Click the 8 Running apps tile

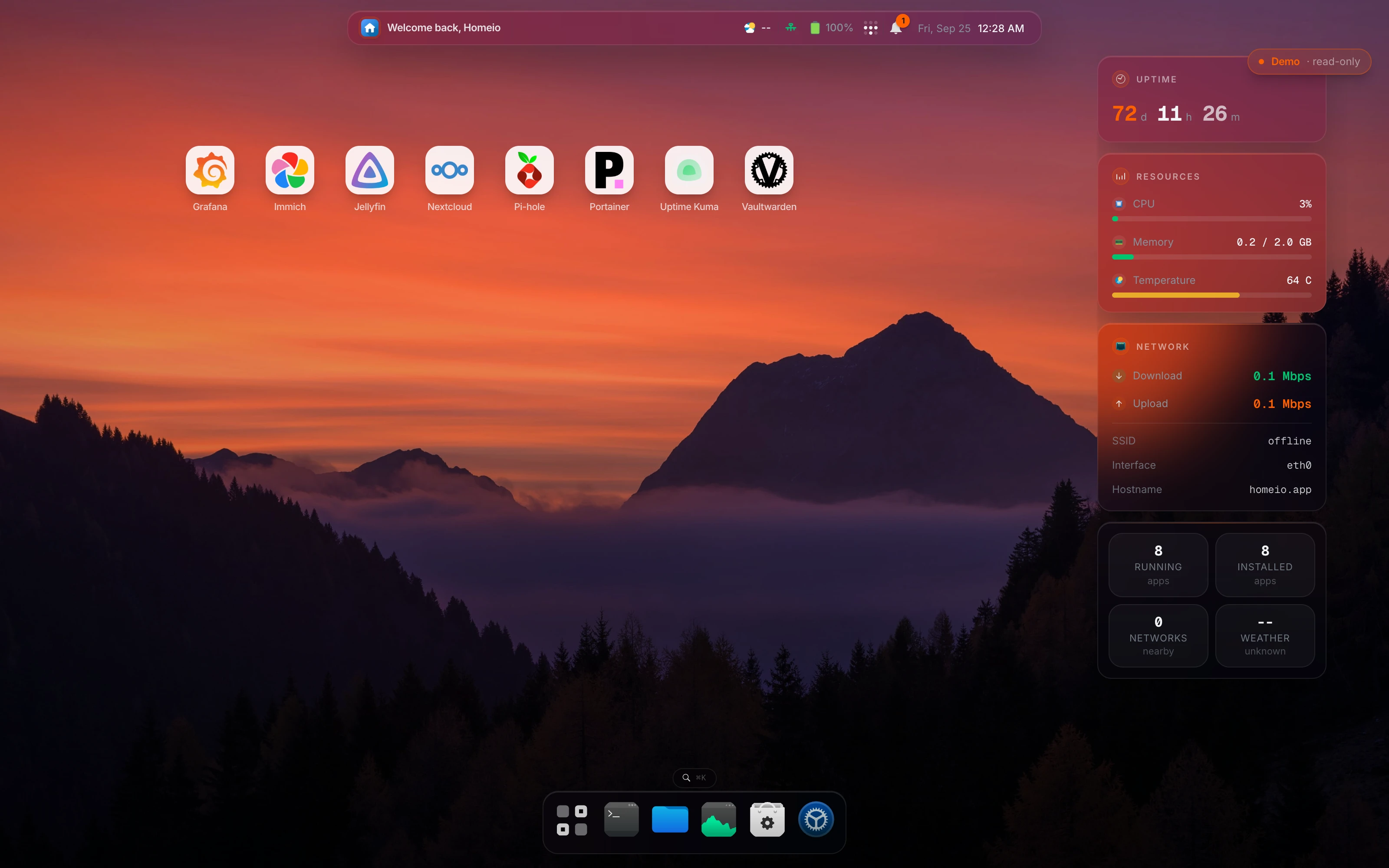tap(1158, 565)
